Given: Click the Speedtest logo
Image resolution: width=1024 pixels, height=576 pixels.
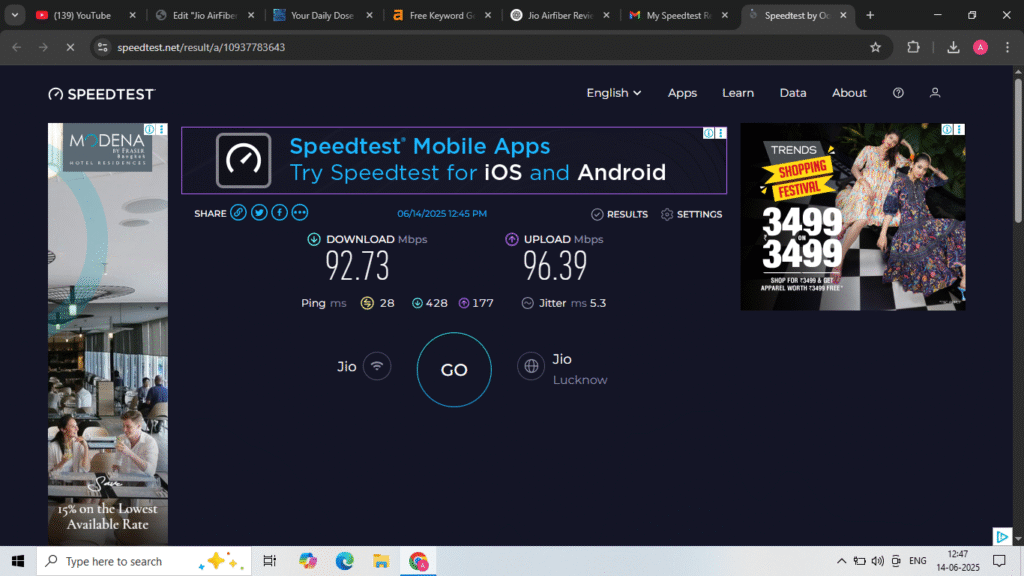Looking at the screenshot, I should click(x=102, y=94).
